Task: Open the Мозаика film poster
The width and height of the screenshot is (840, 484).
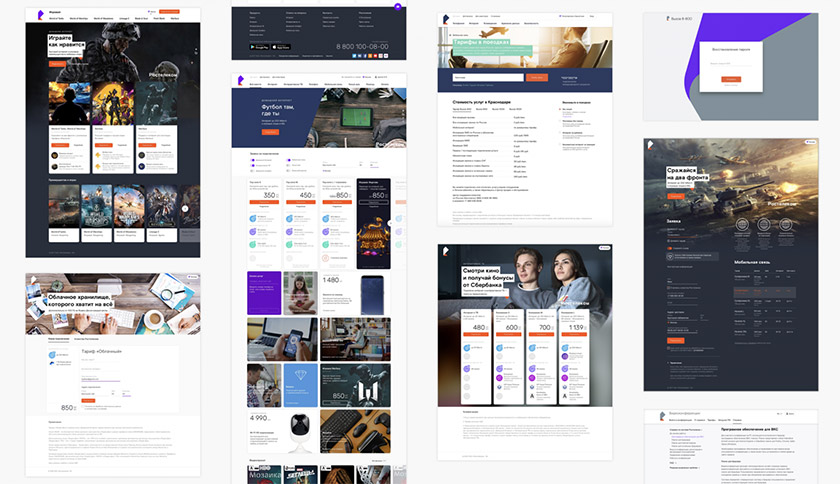Action: pyautogui.click(x=264, y=475)
